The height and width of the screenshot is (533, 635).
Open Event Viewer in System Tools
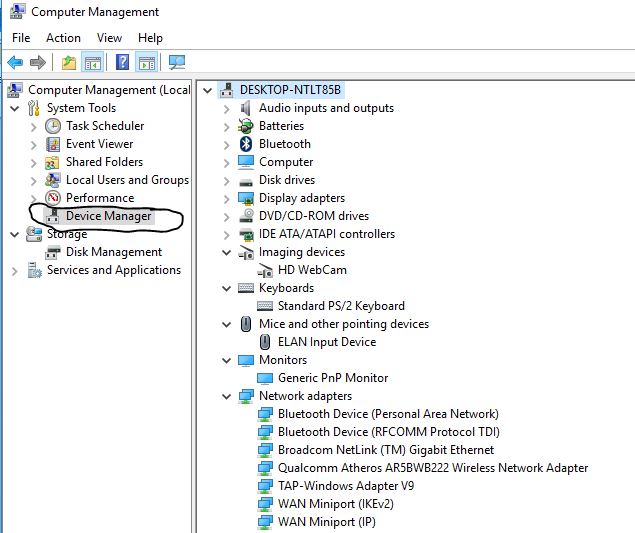[100, 144]
